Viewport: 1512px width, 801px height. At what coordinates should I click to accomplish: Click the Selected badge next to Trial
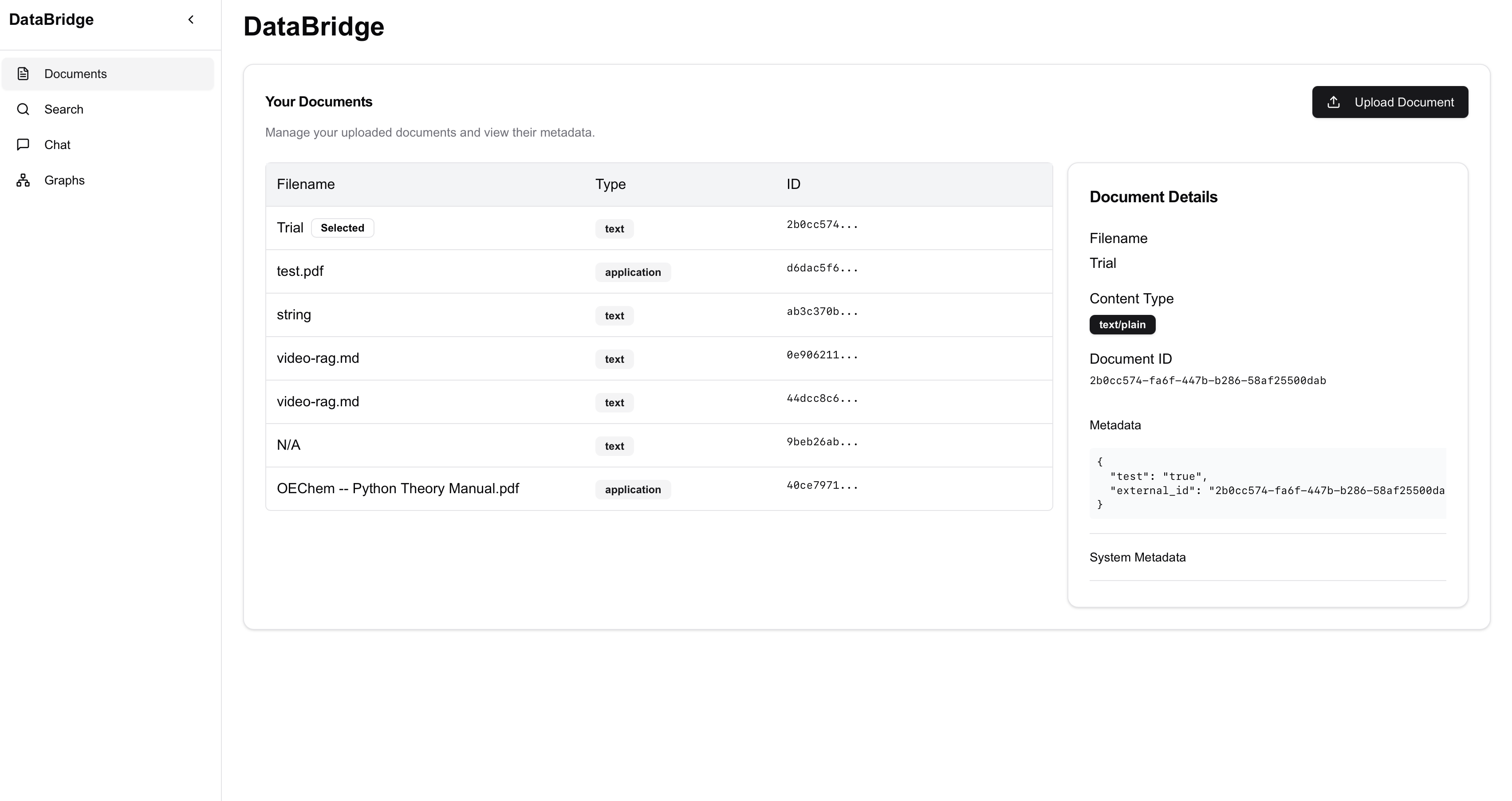(342, 228)
